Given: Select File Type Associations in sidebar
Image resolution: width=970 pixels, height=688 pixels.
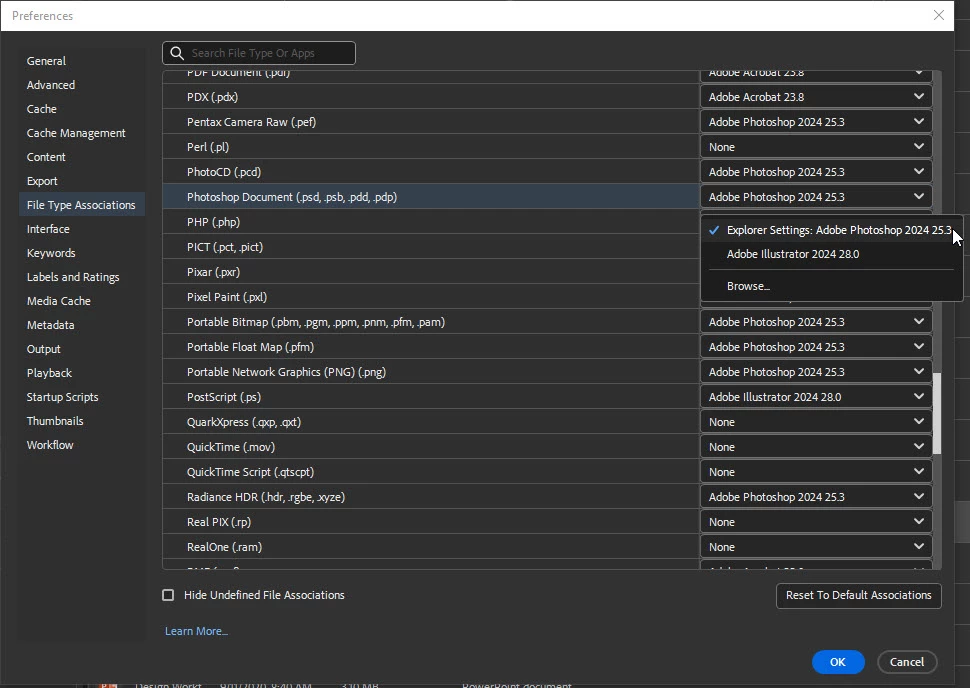Looking at the screenshot, I should [82, 205].
